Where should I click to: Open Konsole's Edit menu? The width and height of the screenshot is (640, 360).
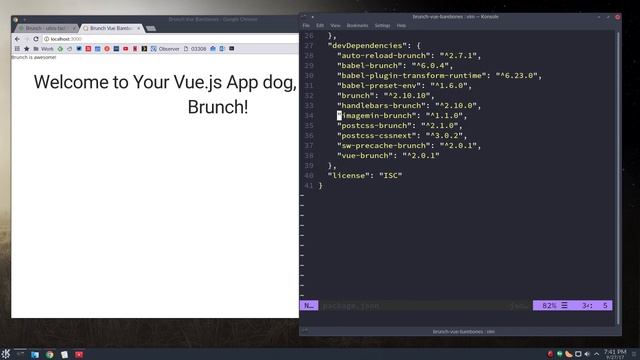pyautogui.click(x=320, y=25)
